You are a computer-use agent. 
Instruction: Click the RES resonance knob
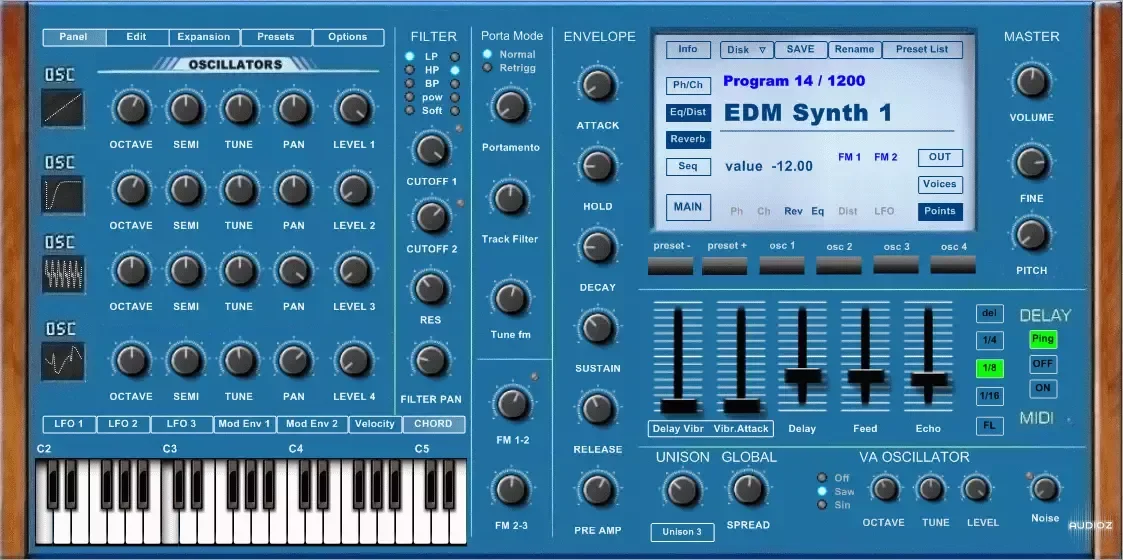tap(430, 287)
